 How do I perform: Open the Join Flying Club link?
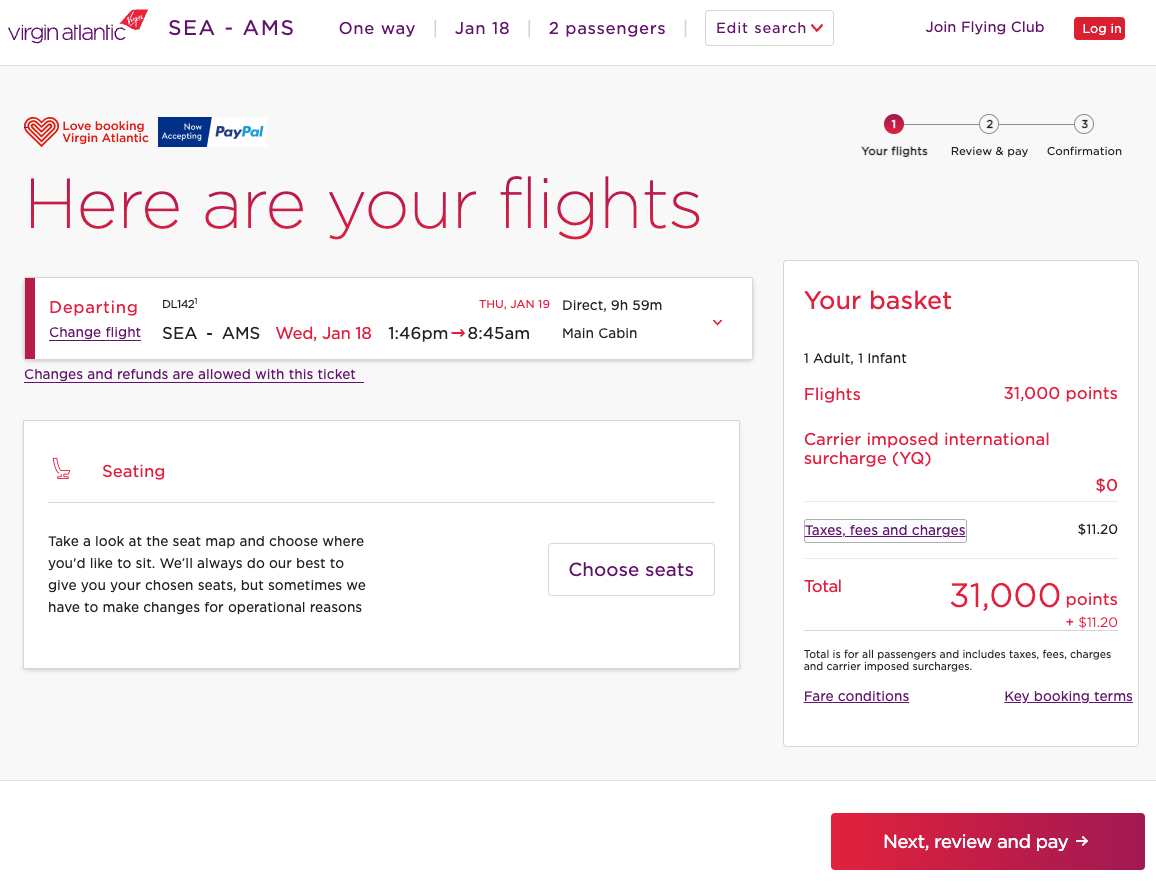[x=984, y=28]
